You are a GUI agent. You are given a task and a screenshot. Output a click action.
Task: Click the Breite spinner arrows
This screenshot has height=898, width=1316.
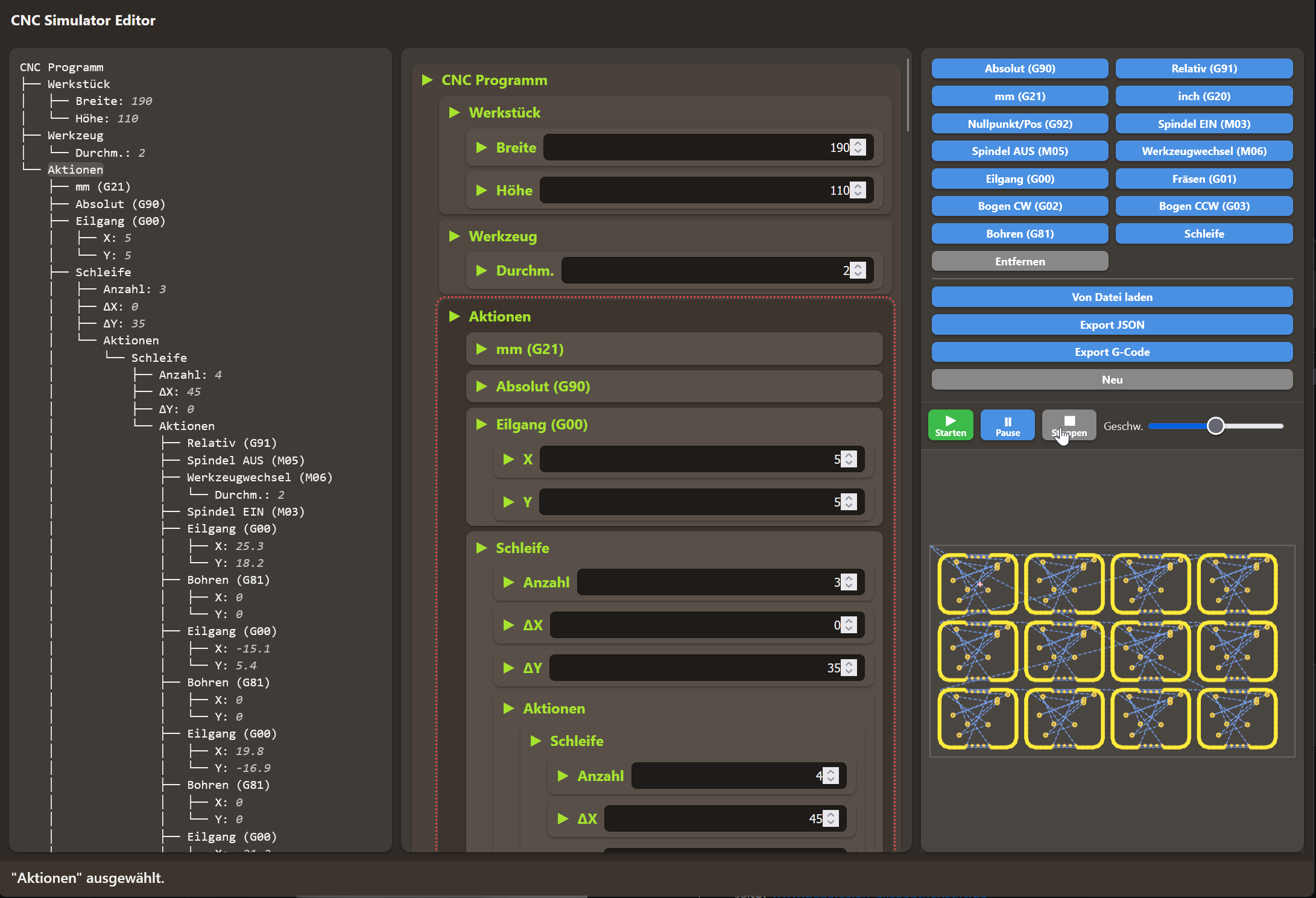858,147
